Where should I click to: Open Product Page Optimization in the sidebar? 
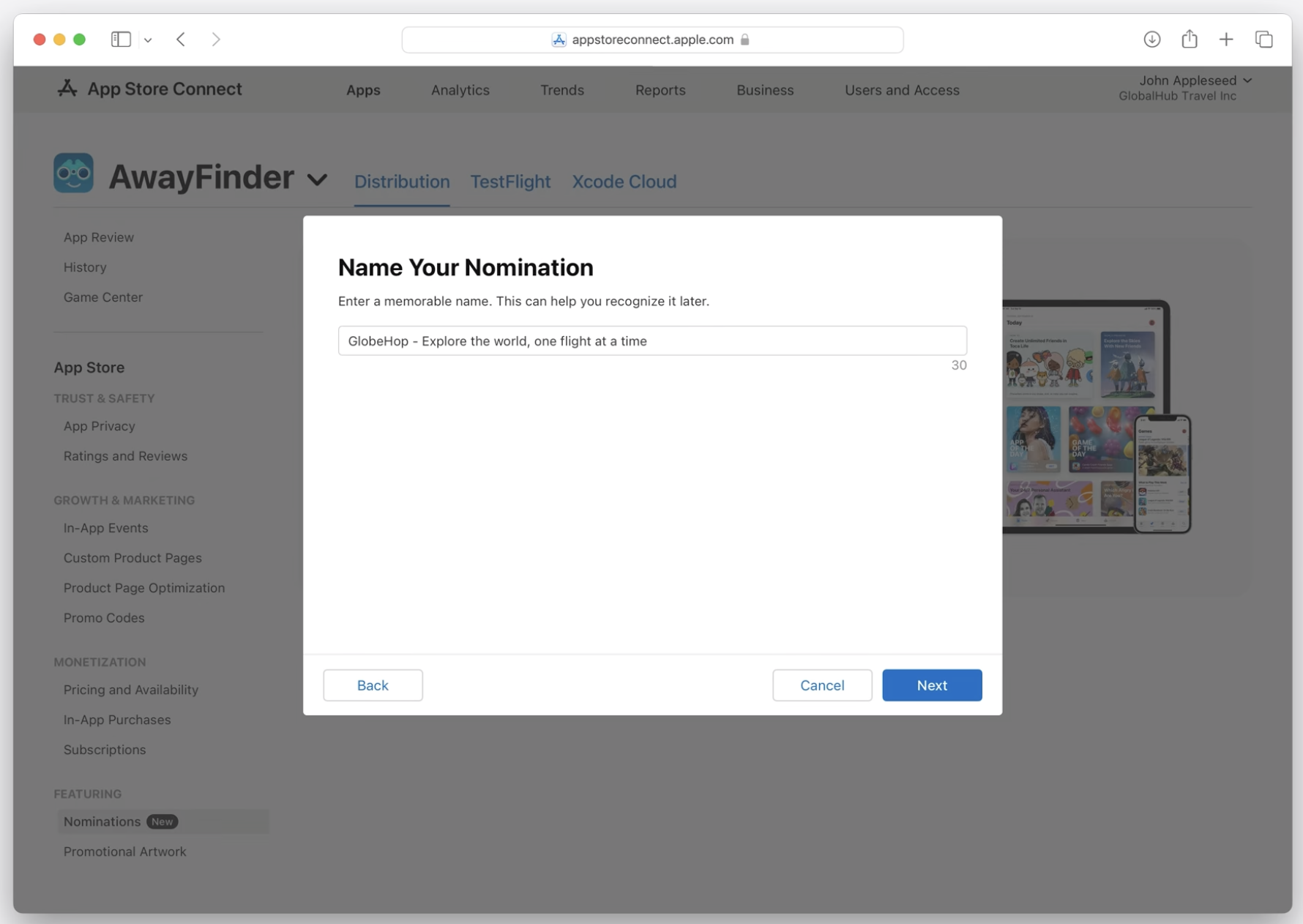144,588
